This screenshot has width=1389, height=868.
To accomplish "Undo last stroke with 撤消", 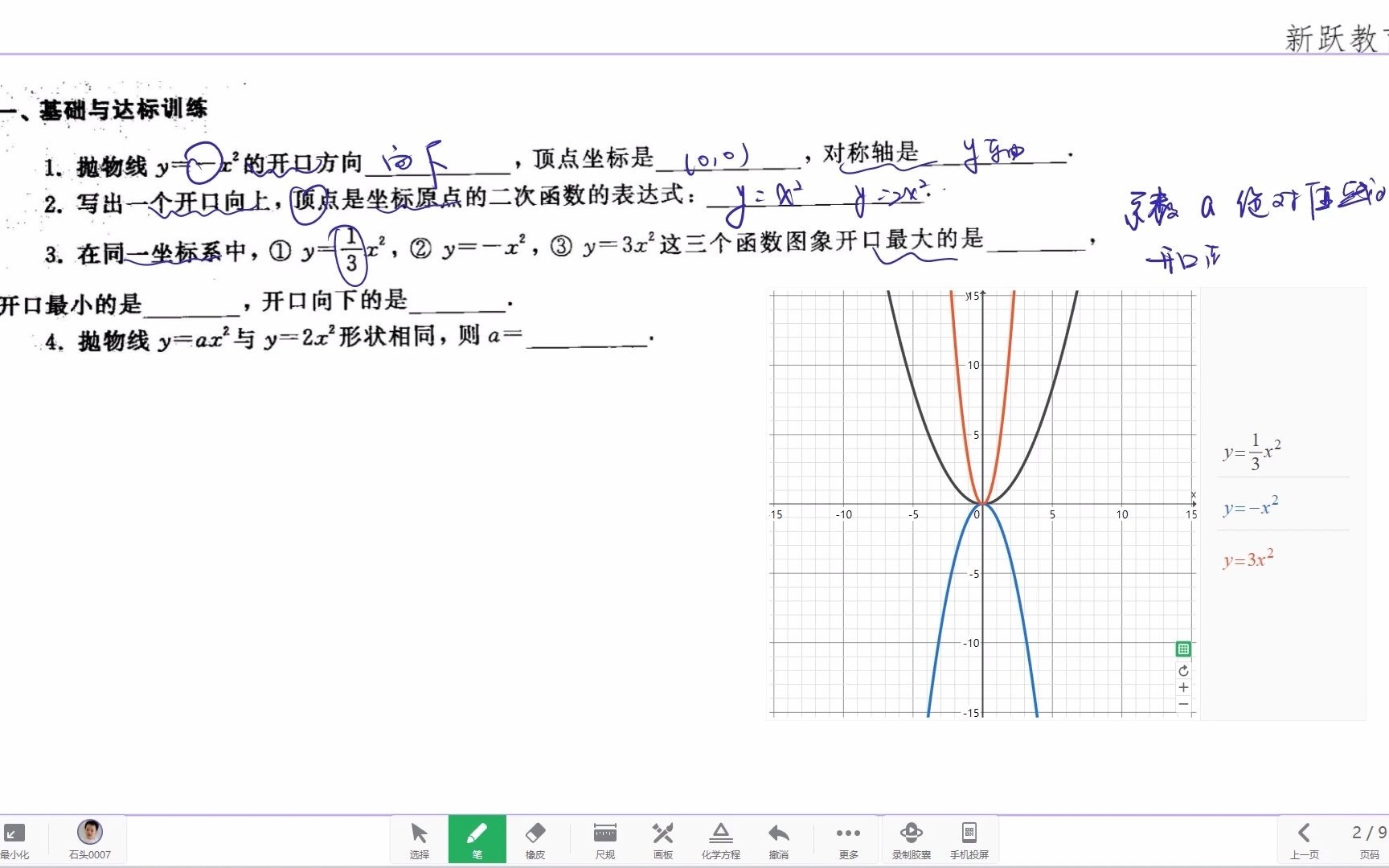I will pos(779,840).
